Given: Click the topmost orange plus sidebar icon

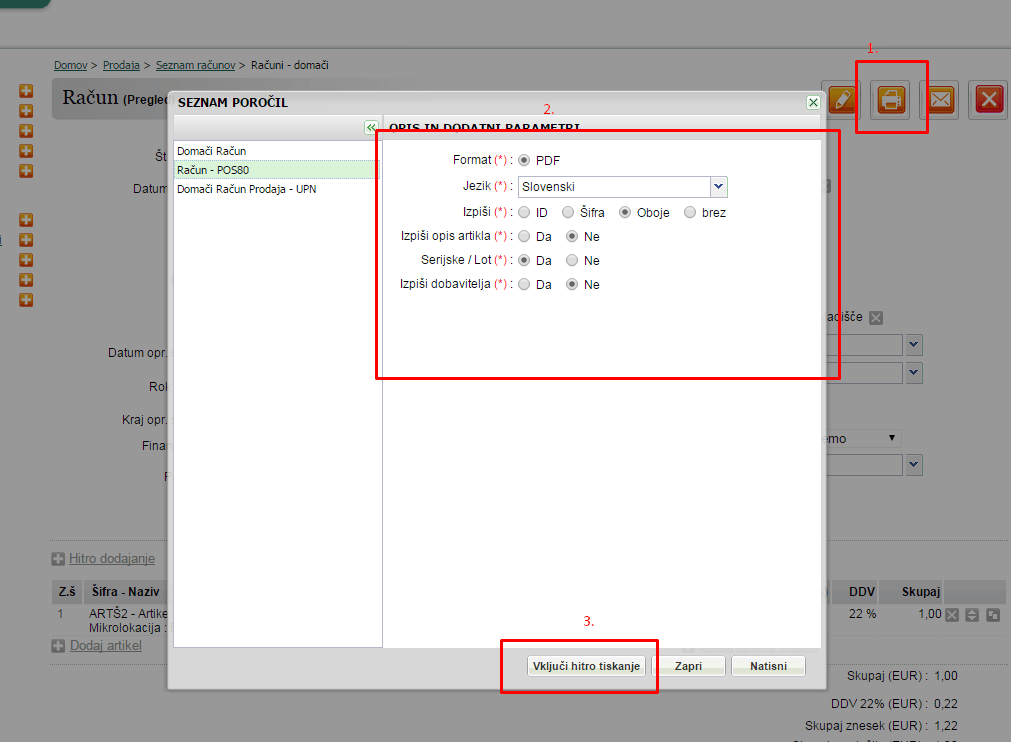Looking at the screenshot, I should tap(26, 91).
